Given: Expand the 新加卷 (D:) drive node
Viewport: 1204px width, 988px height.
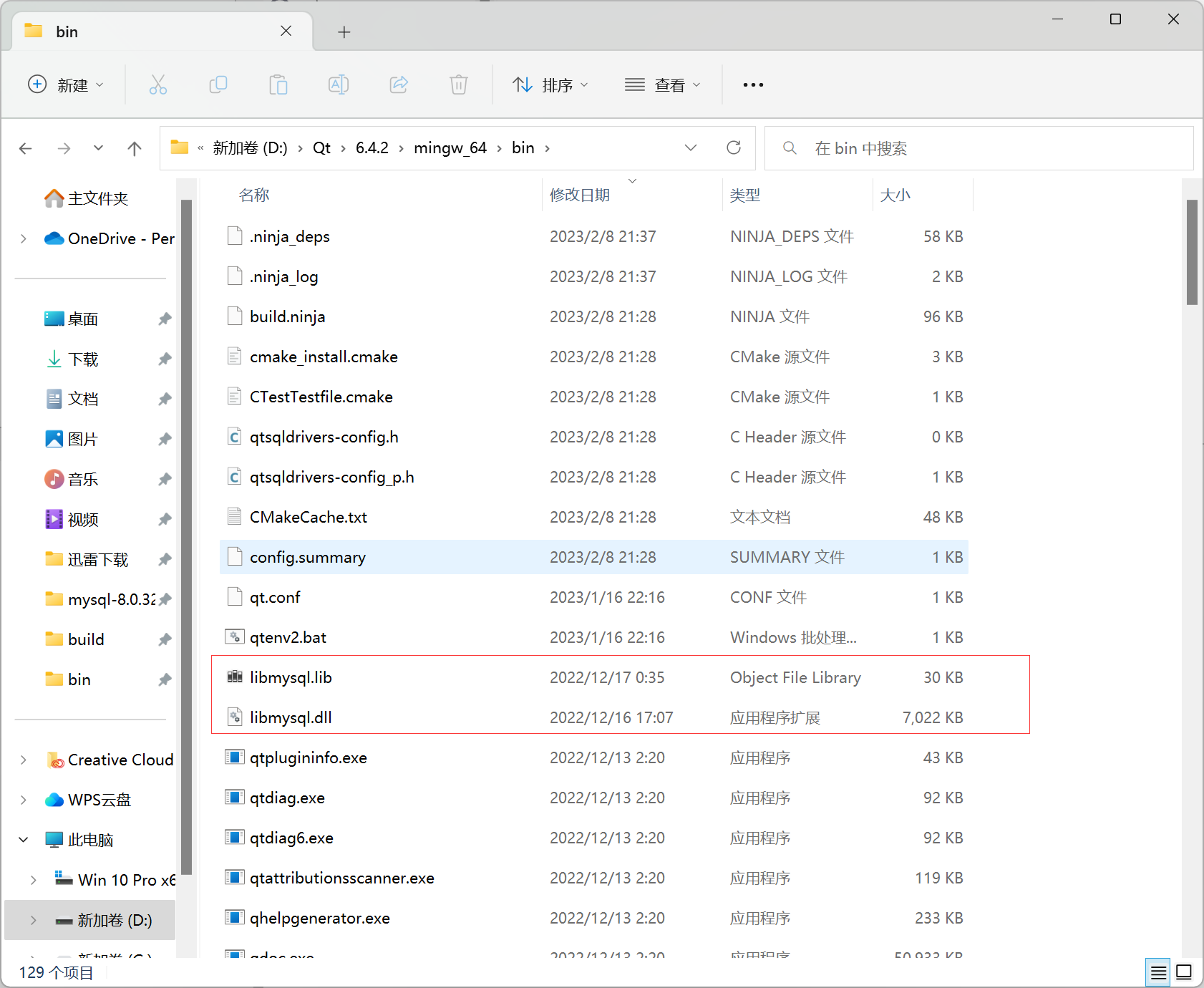Looking at the screenshot, I should [x=34, y=920].
